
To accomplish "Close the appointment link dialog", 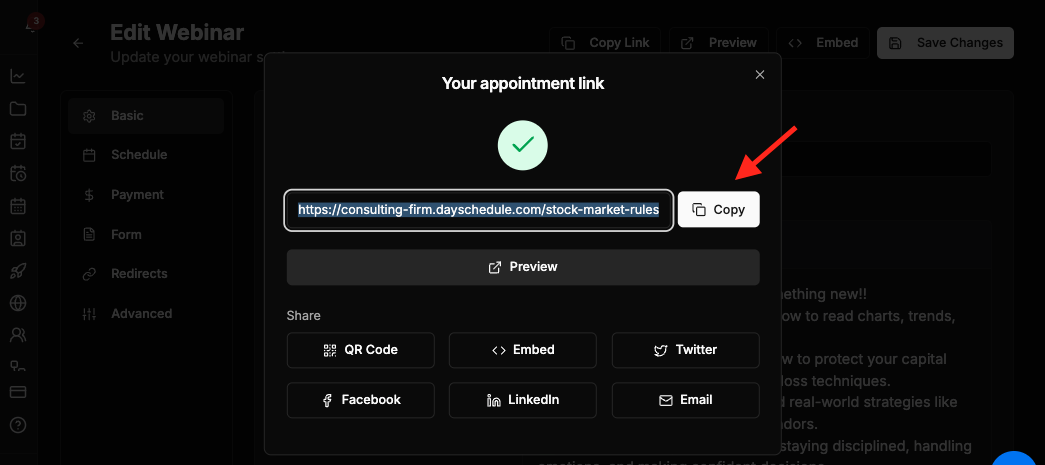I will 760,75.
